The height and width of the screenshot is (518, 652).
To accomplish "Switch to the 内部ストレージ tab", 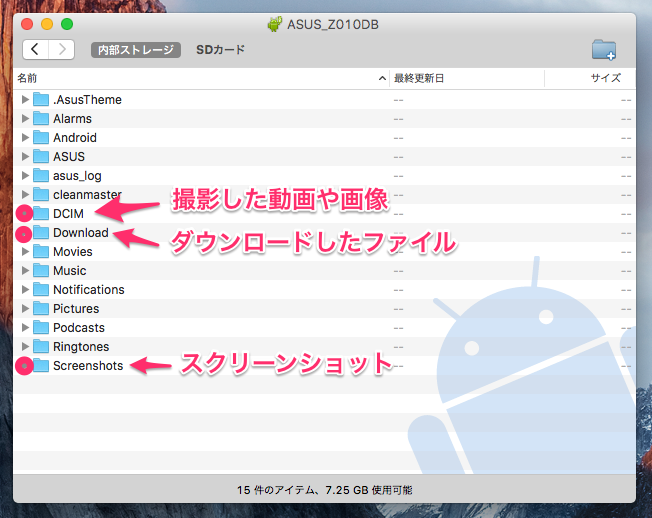I will [x=136, y=50].
